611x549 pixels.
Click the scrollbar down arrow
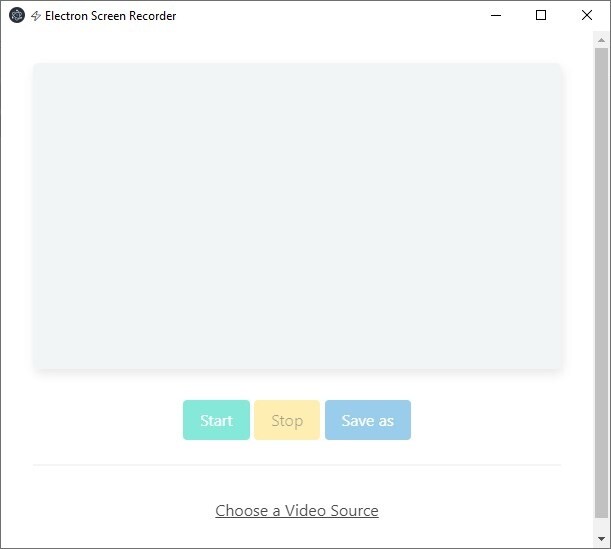[601, 539]
